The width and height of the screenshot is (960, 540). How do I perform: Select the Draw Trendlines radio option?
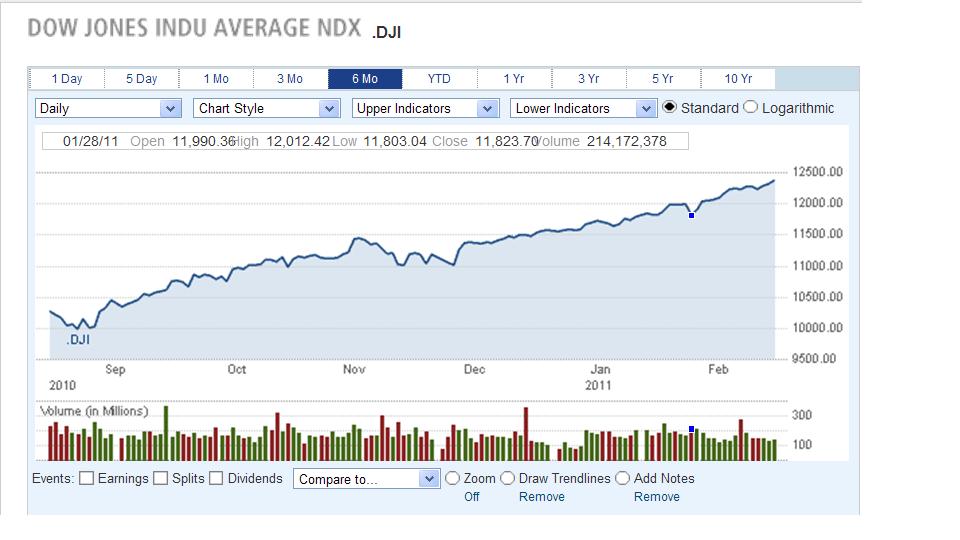(508, 478)
